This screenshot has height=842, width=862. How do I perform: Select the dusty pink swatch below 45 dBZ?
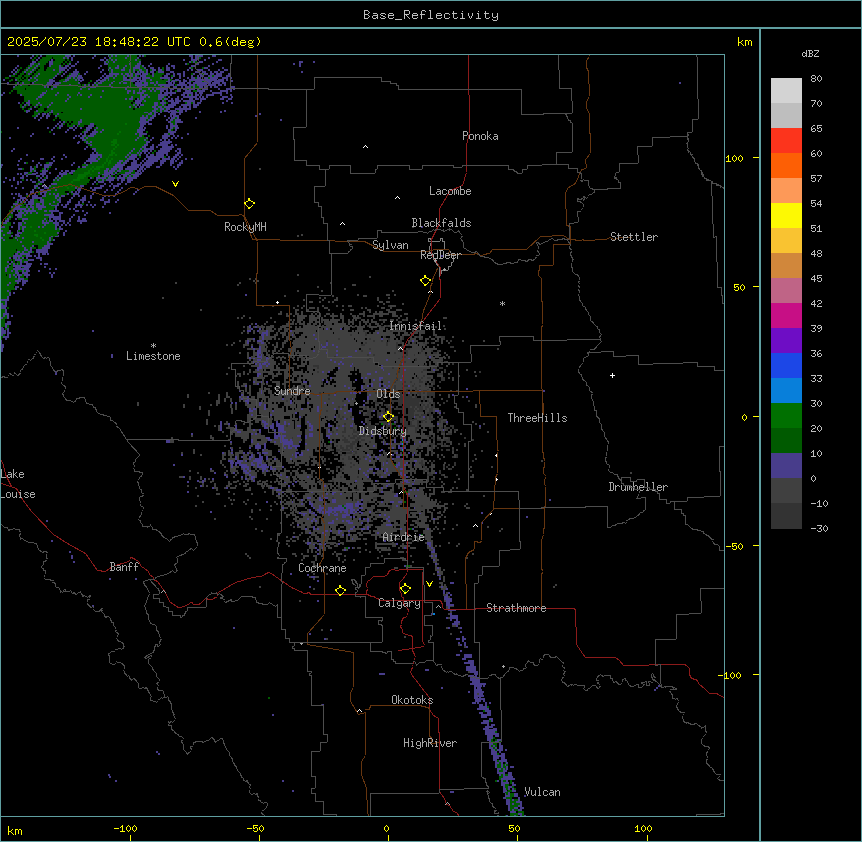(786, 291)
